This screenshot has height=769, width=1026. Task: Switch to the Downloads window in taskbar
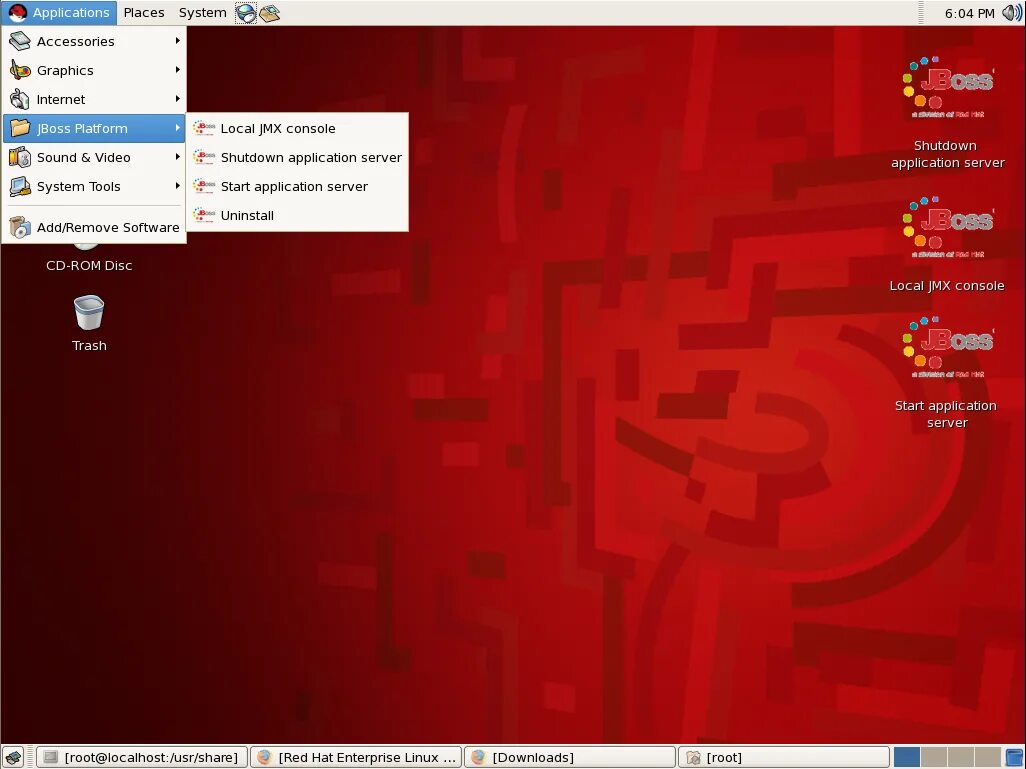570,757
